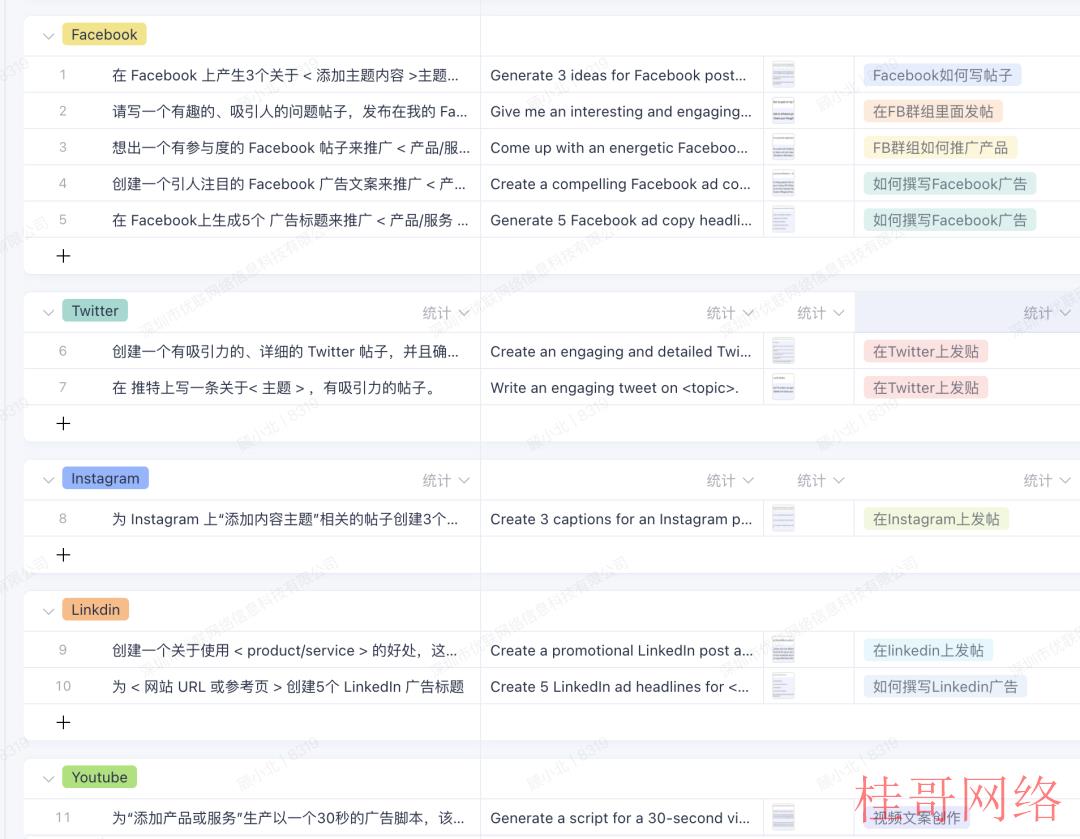Open attachment thumbnail in row 10
This screenshot has height=839, width=1080.
pyautogui.click(x=783, y=686)
